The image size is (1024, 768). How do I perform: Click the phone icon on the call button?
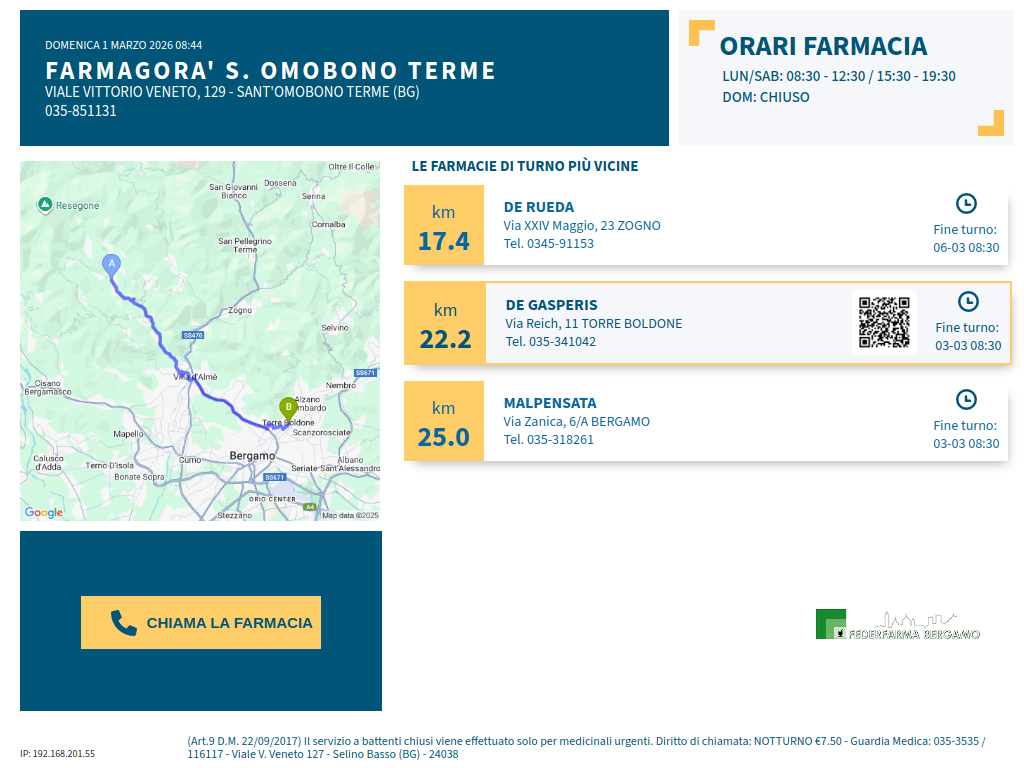[x=123, y=623]
